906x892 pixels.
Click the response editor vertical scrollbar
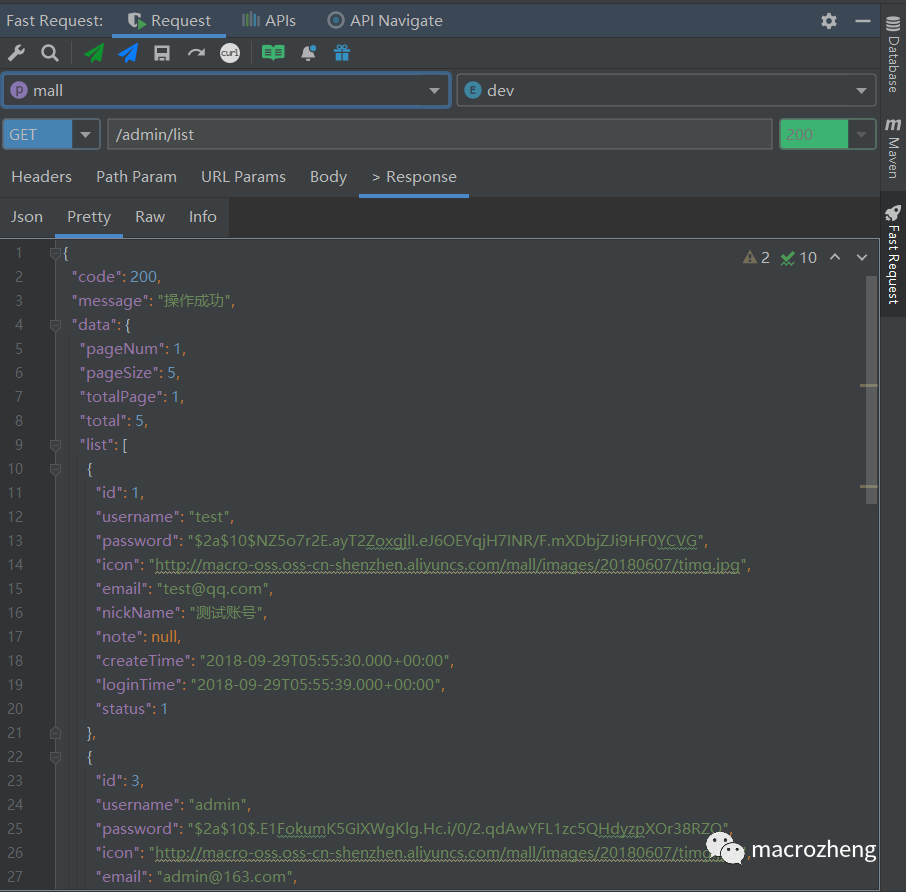pos(871,389)
